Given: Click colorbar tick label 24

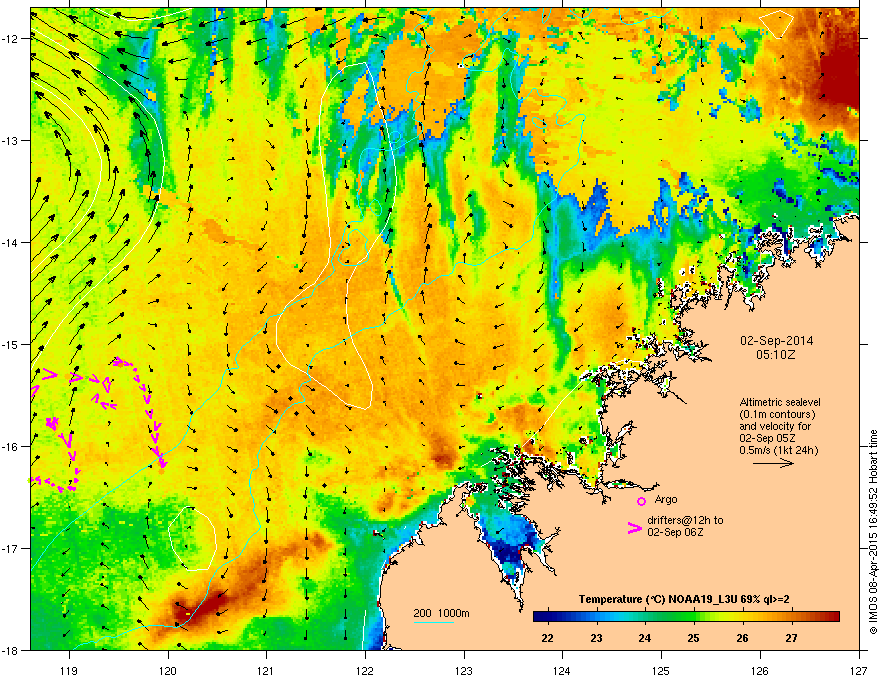Looking at the screenshot, I should pos(645,638).
